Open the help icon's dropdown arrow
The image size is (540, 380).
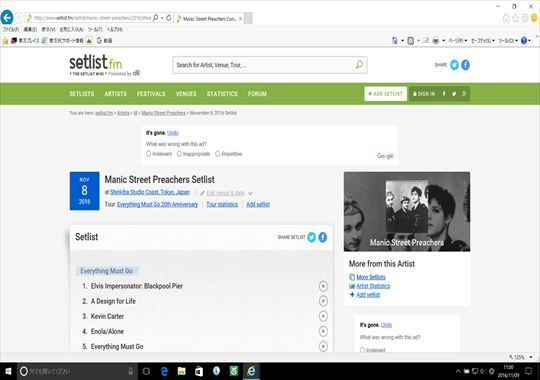(530, 41)
